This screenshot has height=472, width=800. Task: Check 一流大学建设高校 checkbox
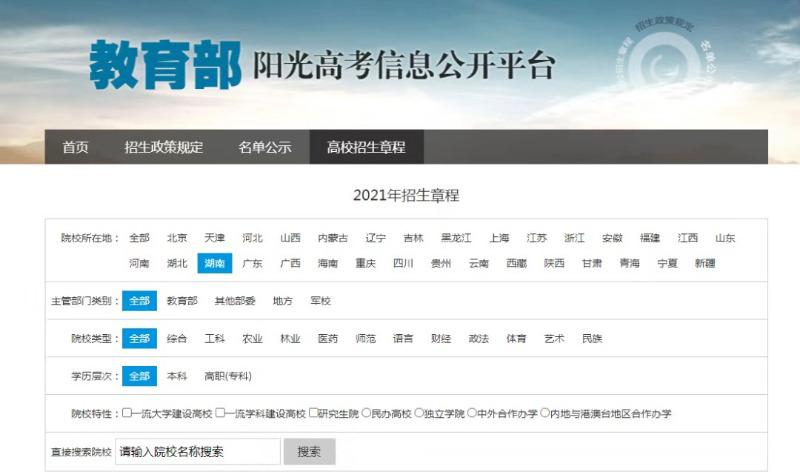(x=127, y=413)
